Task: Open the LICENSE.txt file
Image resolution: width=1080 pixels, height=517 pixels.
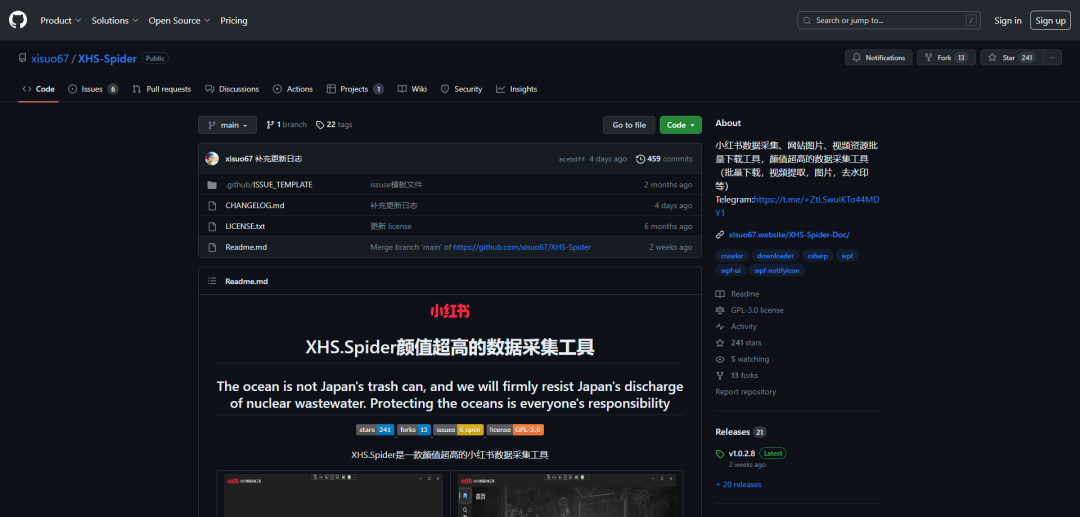Action: point(245,226)
